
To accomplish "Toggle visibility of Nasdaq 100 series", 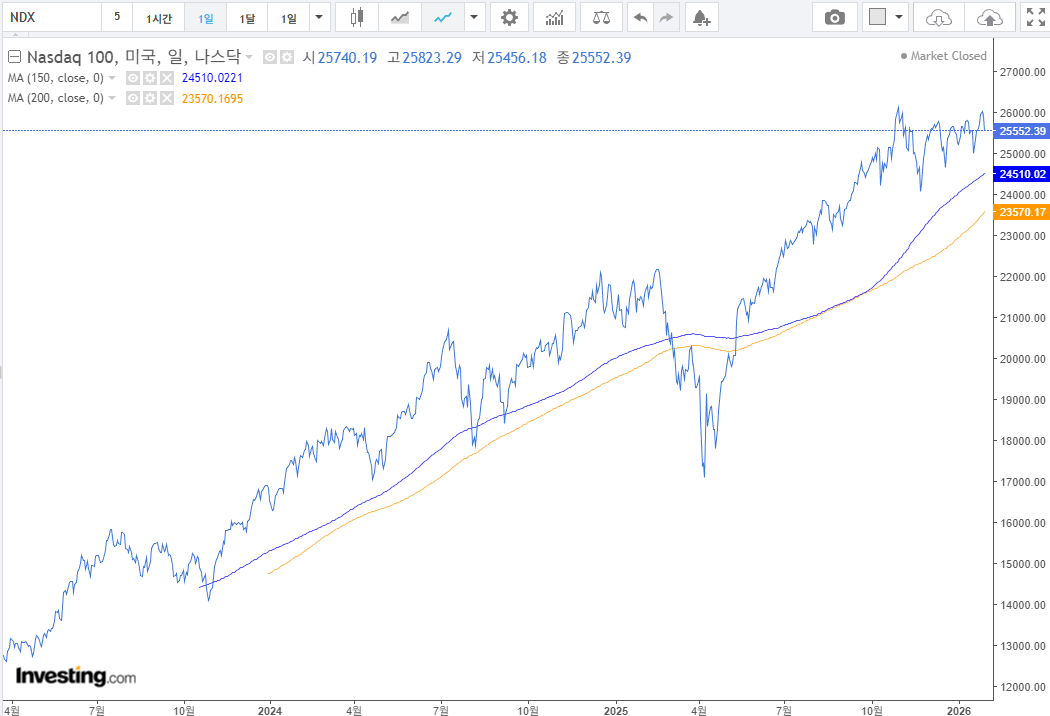I will coord(270,58).
